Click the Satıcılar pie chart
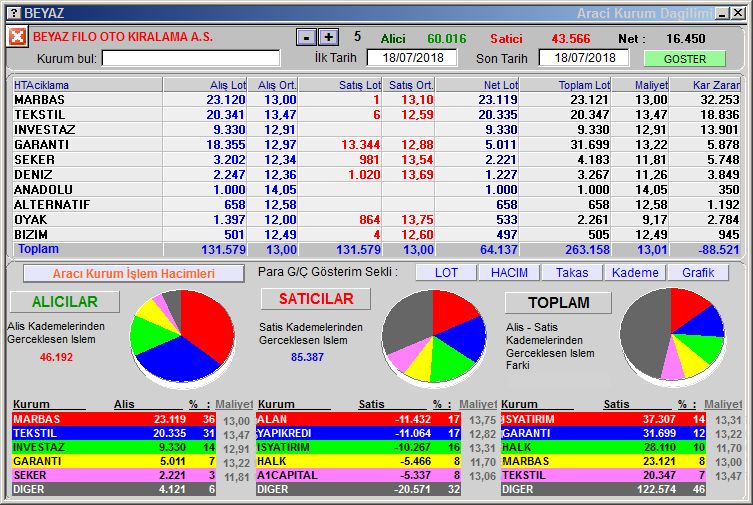 pyautogui.click(x=434, y=336)
